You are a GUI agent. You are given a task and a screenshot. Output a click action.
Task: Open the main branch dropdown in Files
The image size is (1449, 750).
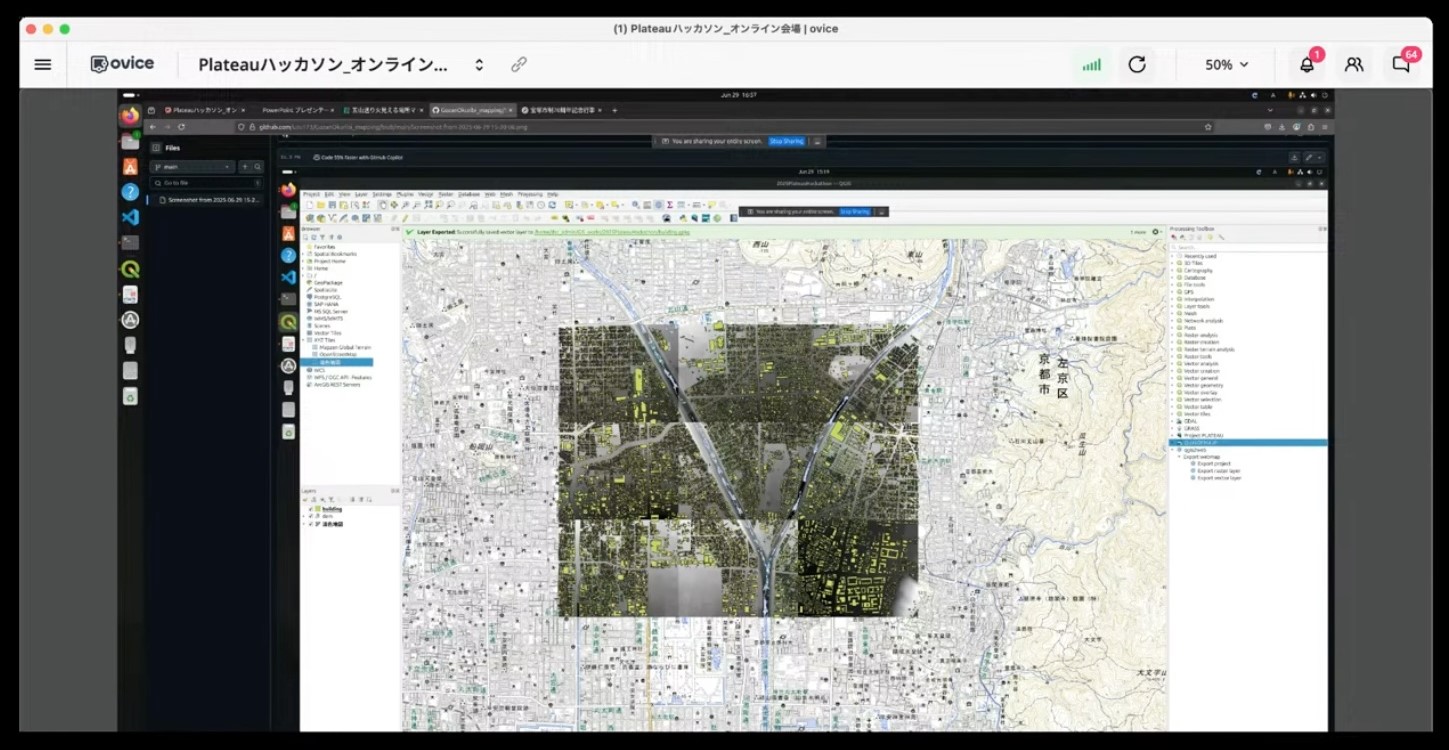point(192,167)
